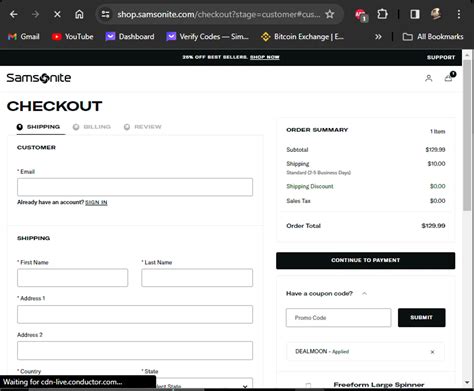The width and height of the screenshot is (474, 391).
Task: Click the Samsonite logo
Action: click(39, 78)
